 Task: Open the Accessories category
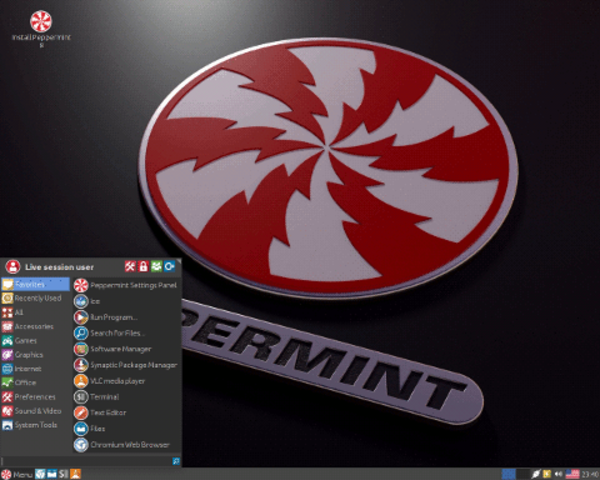[36, 327]
